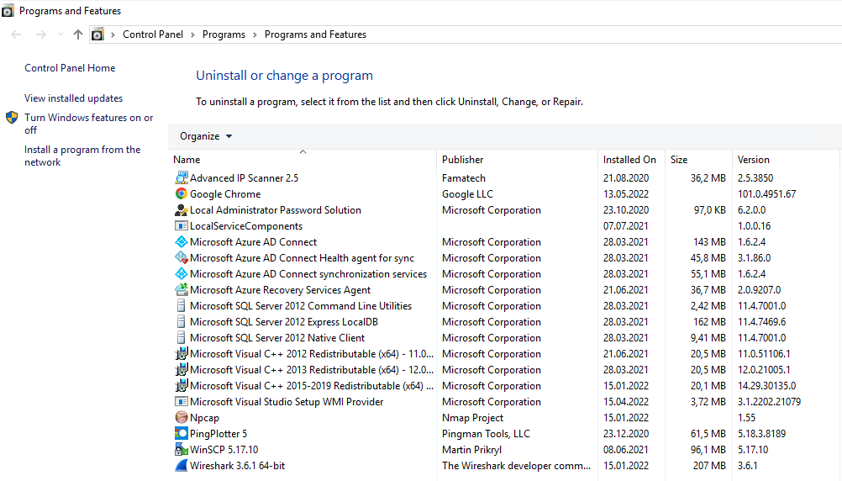
Task: Click publisher Famatech cell
Action: [464, 178]
